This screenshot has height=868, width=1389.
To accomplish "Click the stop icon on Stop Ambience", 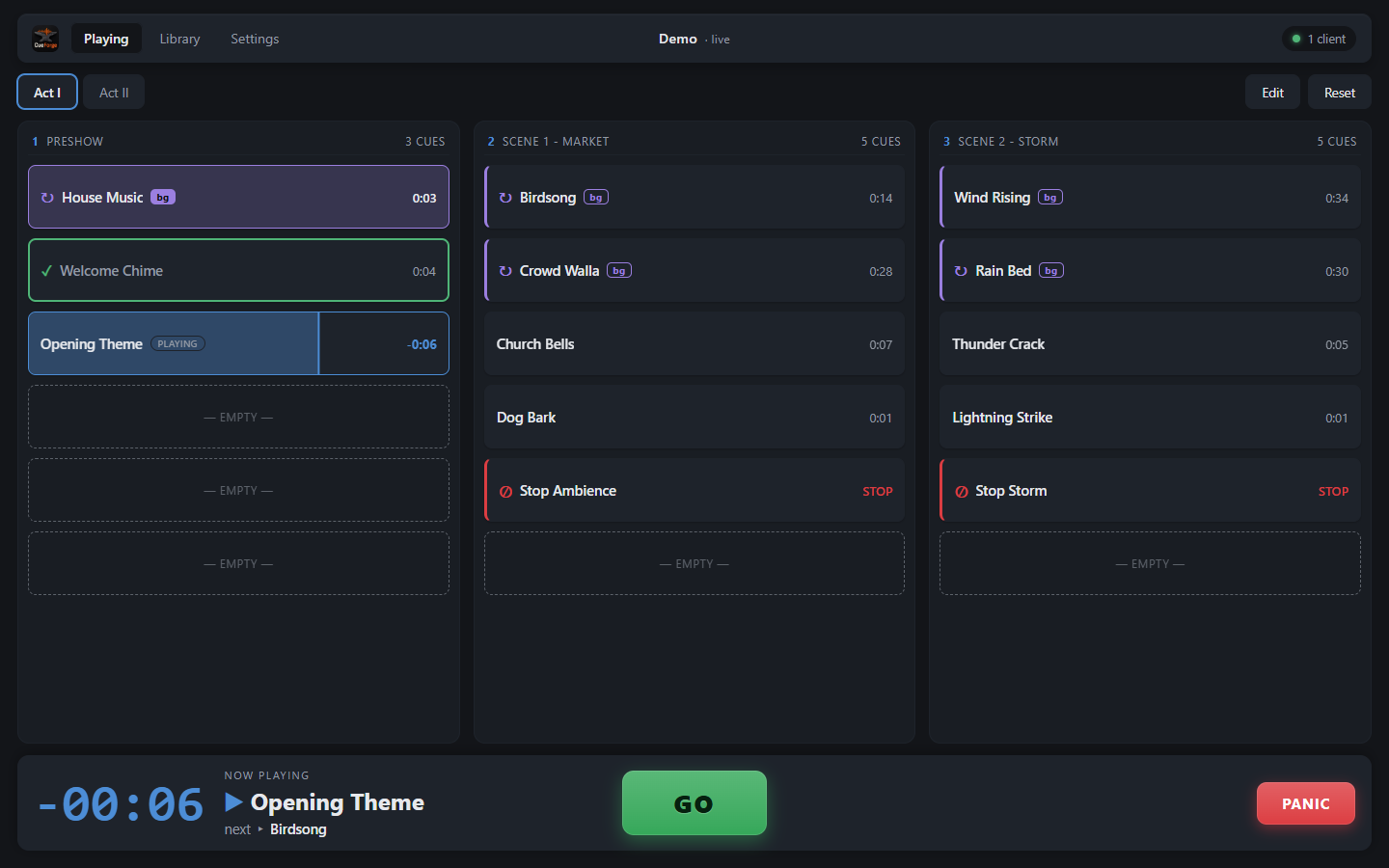I will click(505, 492).
